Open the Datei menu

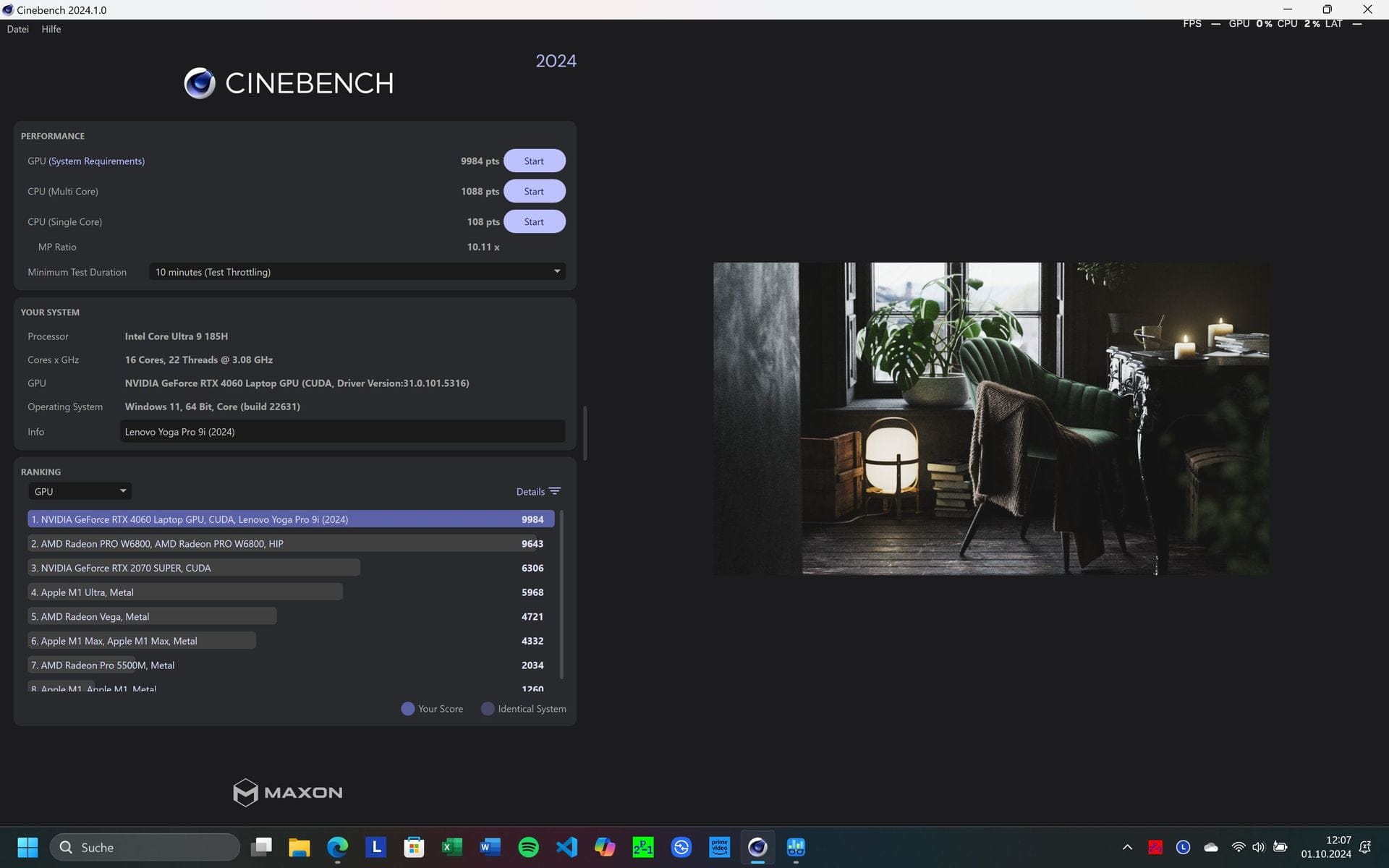[18, 29]
